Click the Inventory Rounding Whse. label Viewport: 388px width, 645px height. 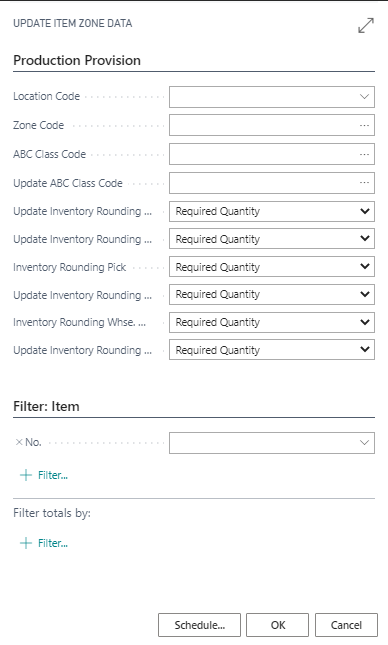(x=79, y=322)
